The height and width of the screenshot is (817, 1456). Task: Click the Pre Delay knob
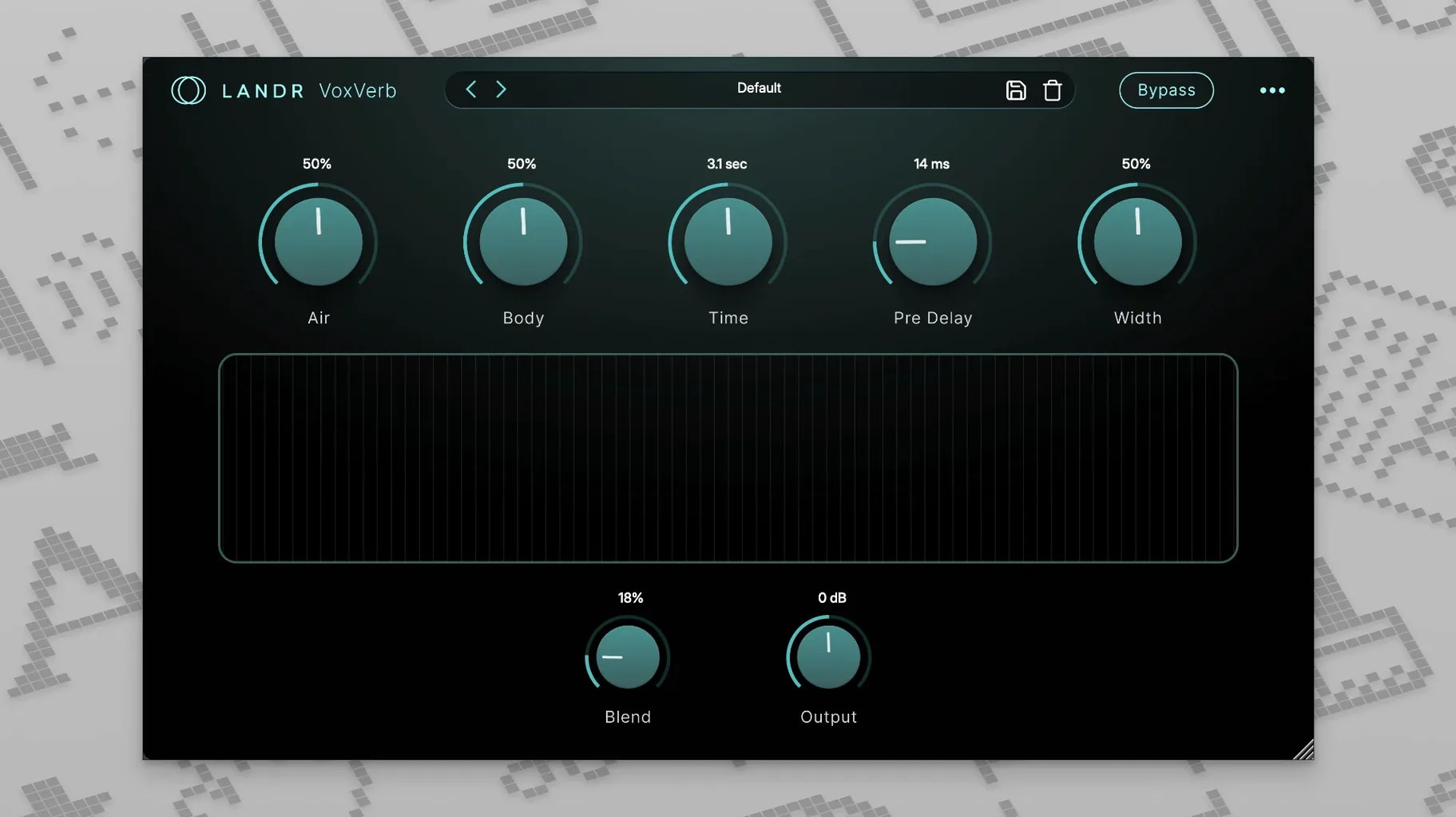coord(932,241)
